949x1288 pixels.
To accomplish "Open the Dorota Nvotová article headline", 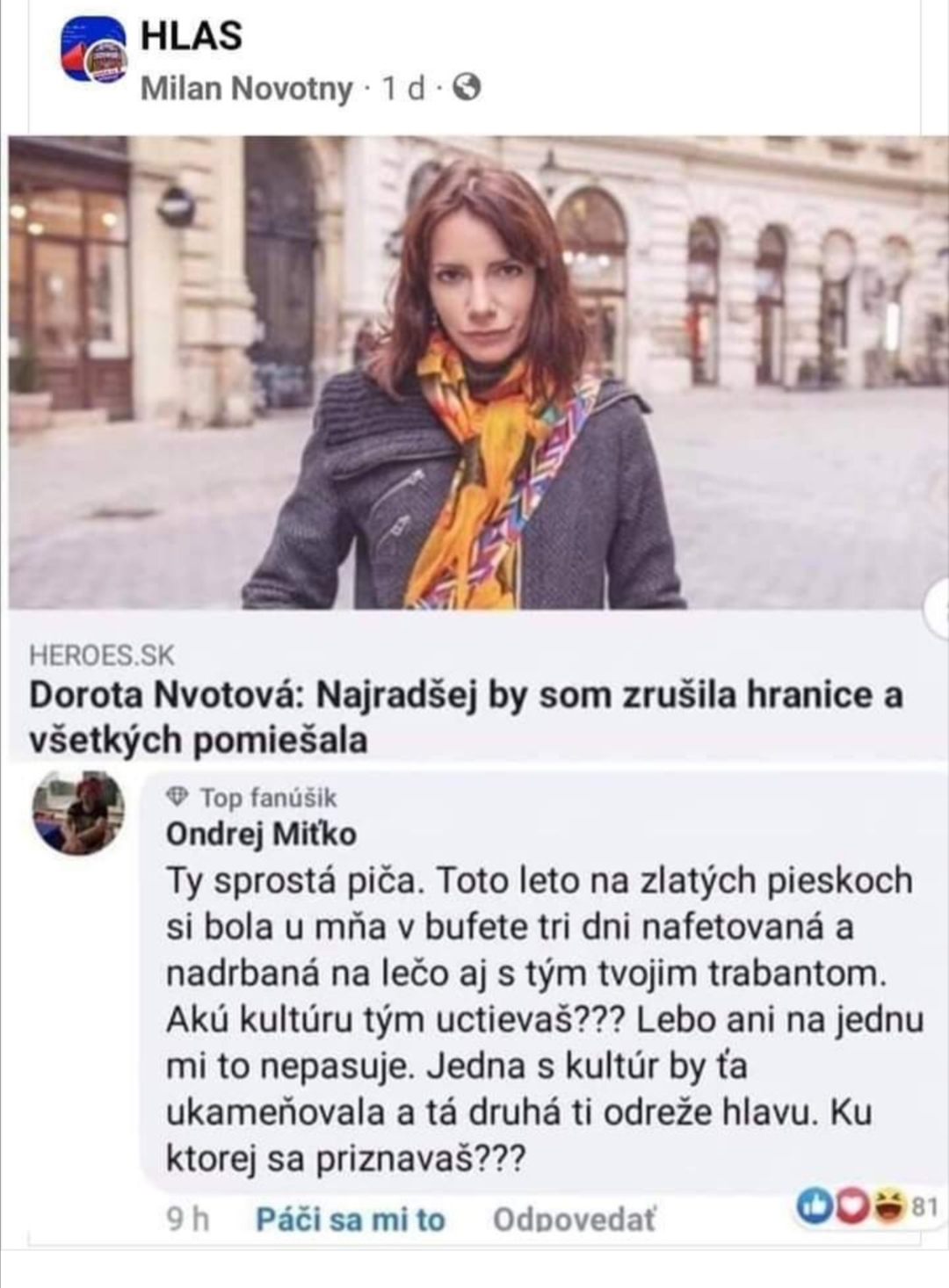I will (x=466, y=717).
